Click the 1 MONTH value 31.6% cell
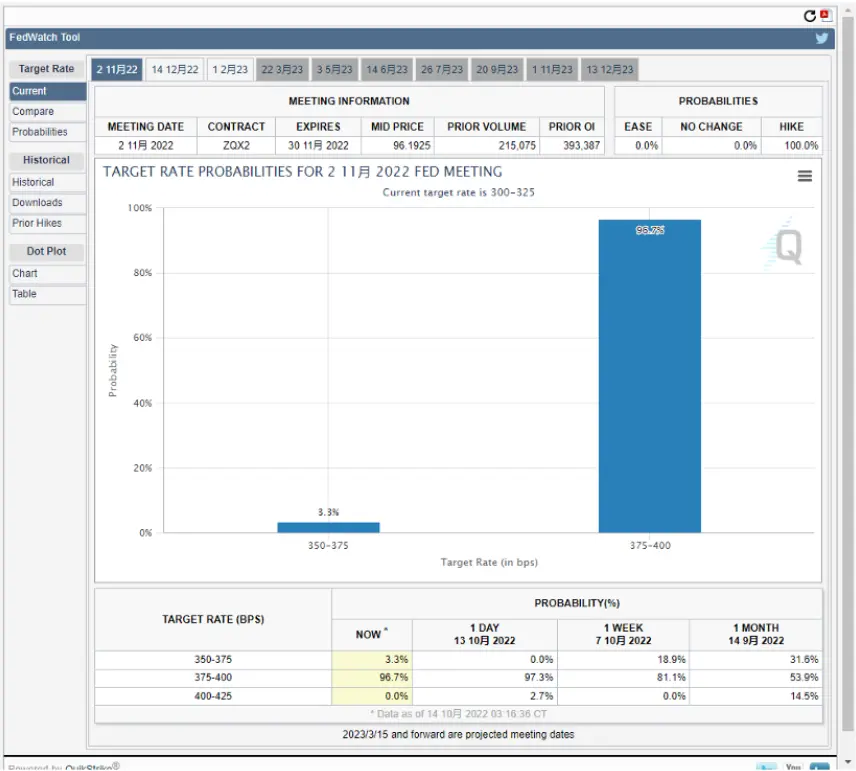The image size is (856, 771). tap(756, 660)
